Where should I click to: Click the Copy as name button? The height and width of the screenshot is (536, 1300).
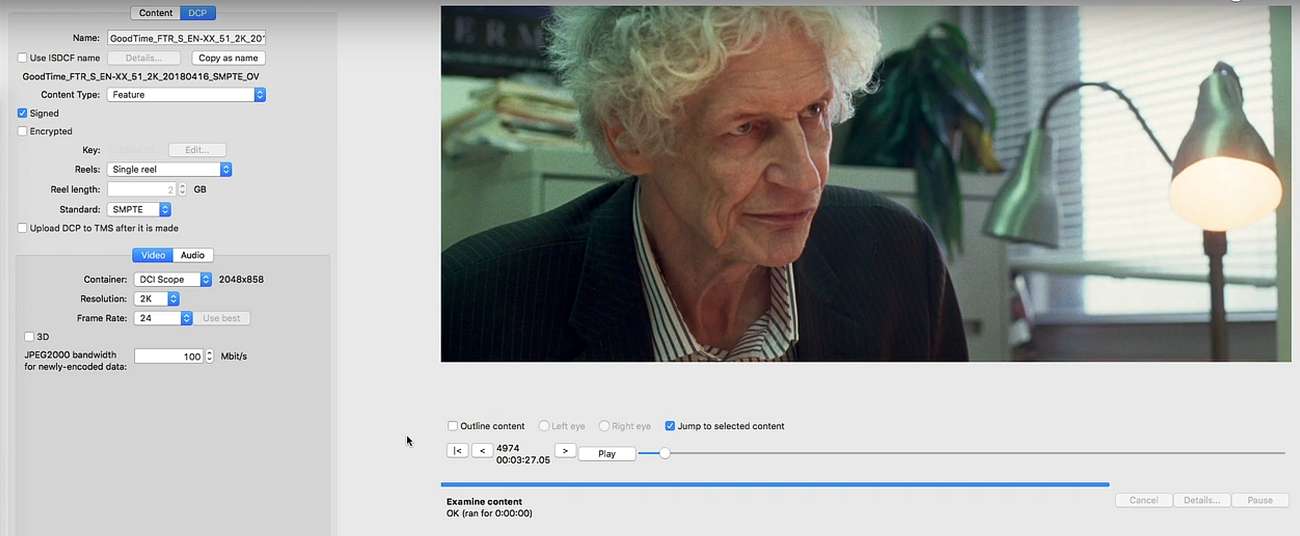[228, 58]
